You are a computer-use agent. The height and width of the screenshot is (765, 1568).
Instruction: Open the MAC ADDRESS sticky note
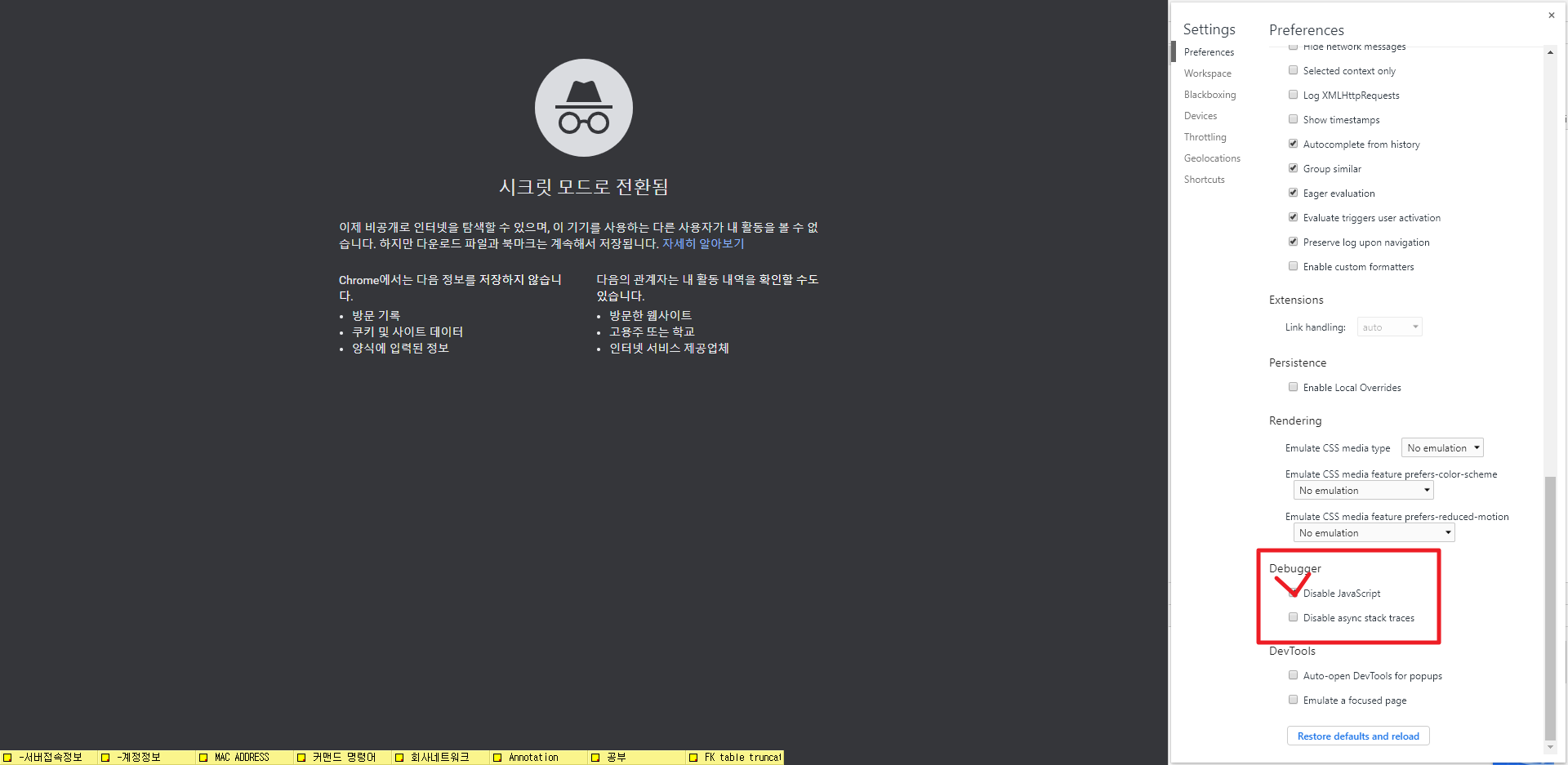[245, 758]
